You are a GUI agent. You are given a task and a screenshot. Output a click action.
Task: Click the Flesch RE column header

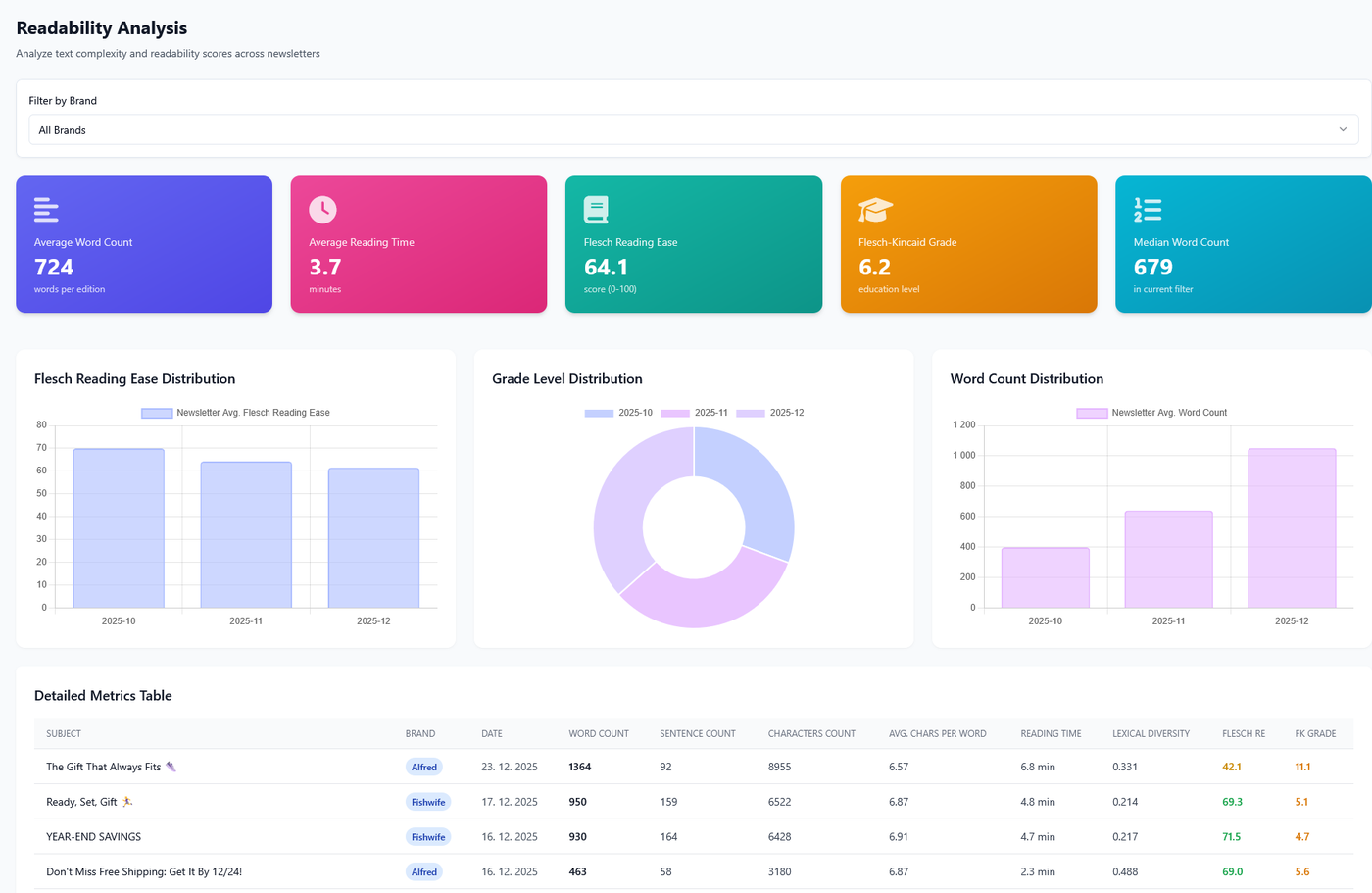pyautogui.click(x=1244, y=734)
